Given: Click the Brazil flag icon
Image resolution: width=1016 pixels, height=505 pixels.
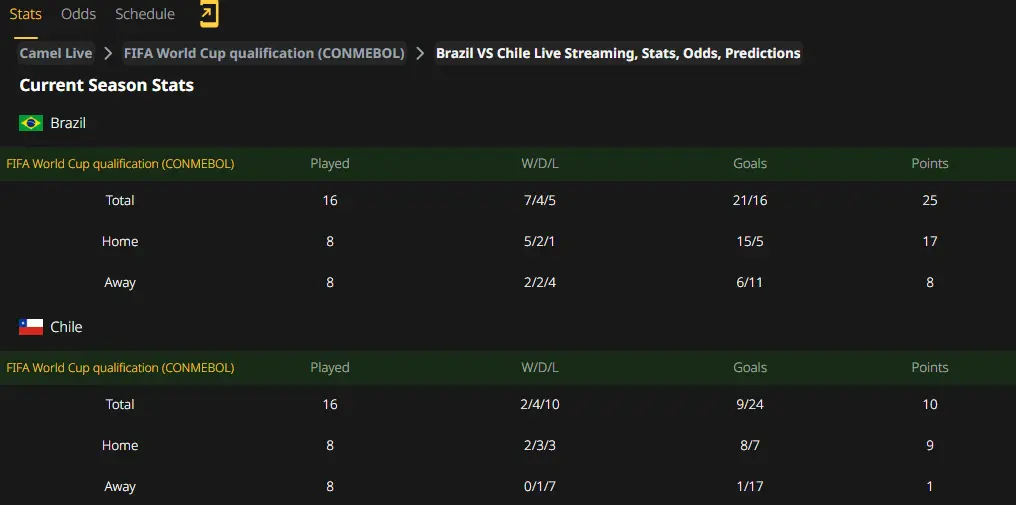Looking at the screenshot, I should pos(31,123).
